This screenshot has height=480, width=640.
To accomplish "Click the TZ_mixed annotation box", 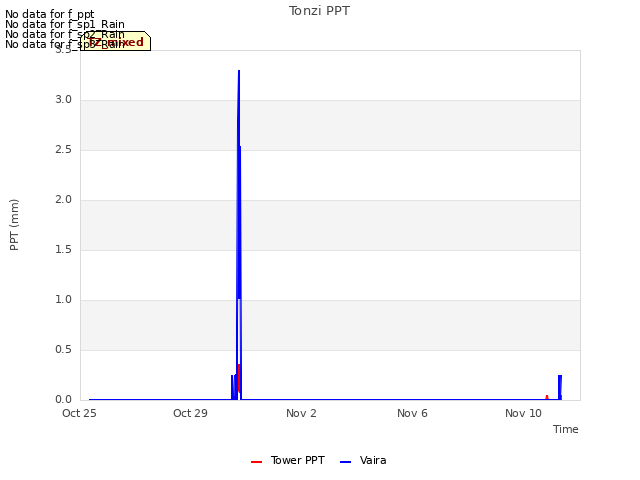I will point(116,41).
